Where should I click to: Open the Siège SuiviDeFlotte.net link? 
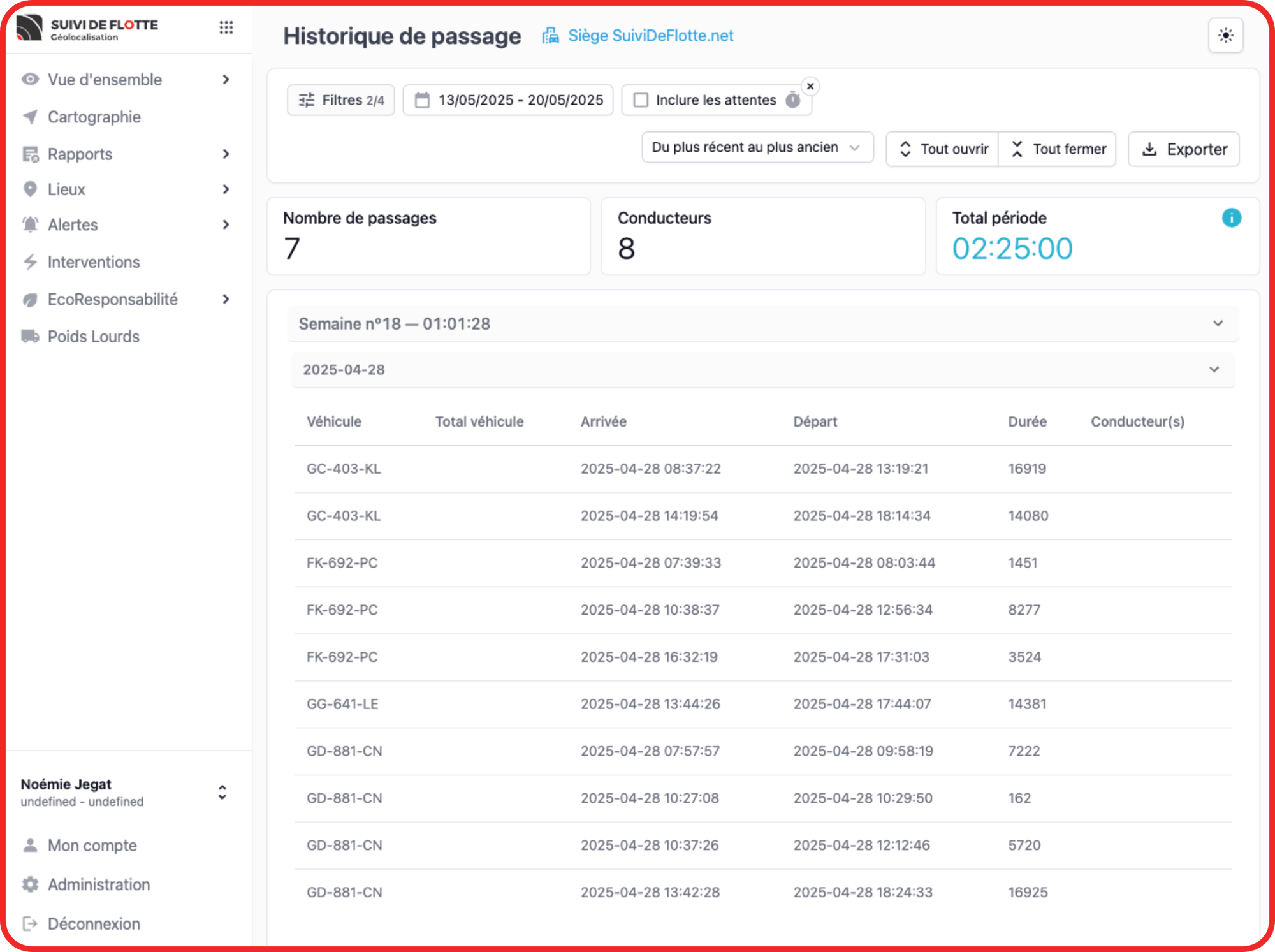point(651,36)
